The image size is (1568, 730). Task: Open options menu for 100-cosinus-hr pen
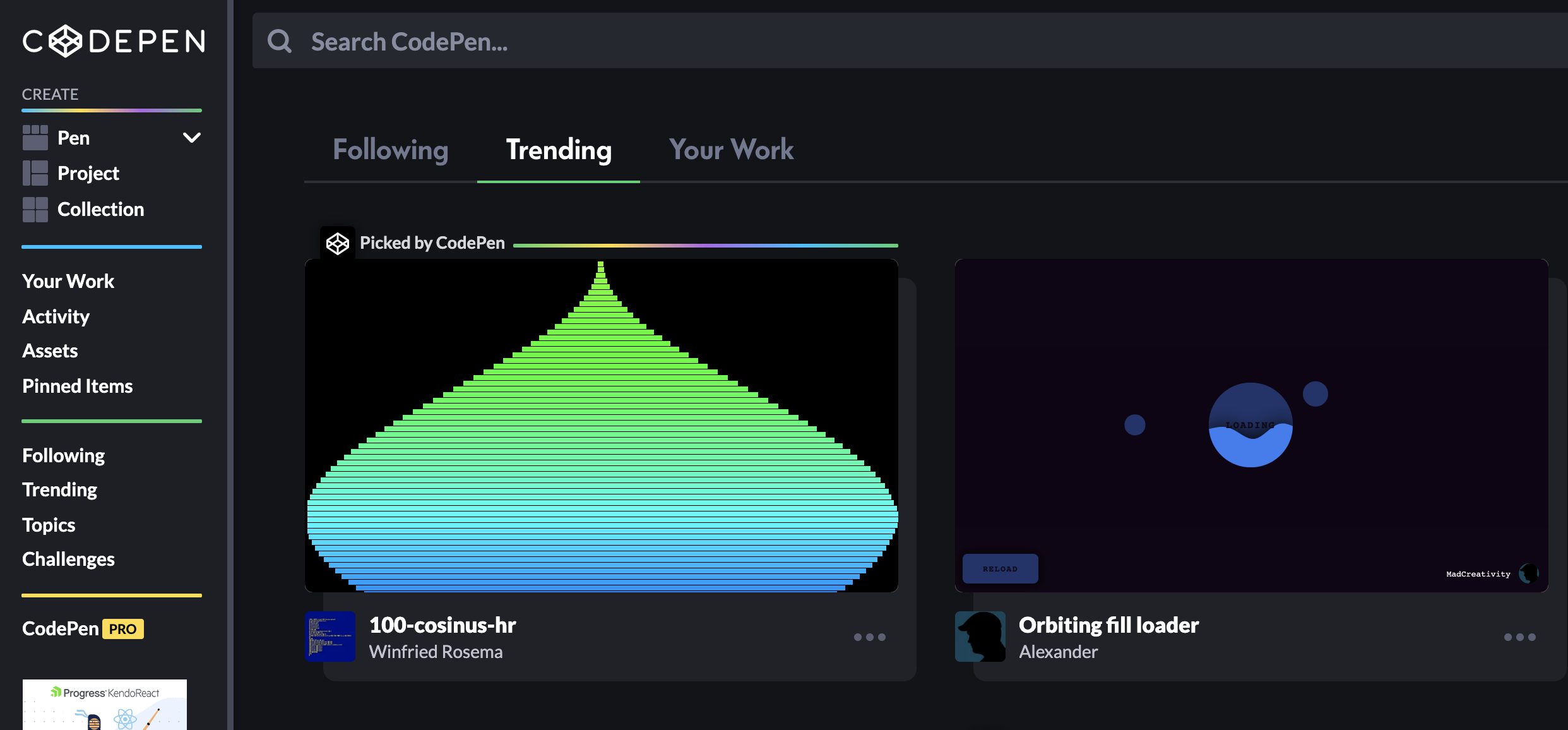[869, 637]
